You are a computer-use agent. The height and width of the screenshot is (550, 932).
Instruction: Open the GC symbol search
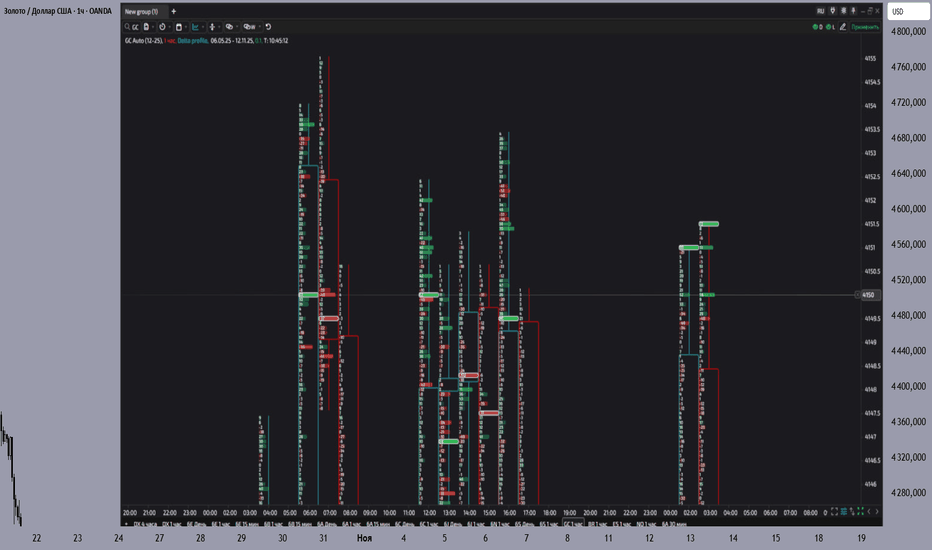[135, 27]
